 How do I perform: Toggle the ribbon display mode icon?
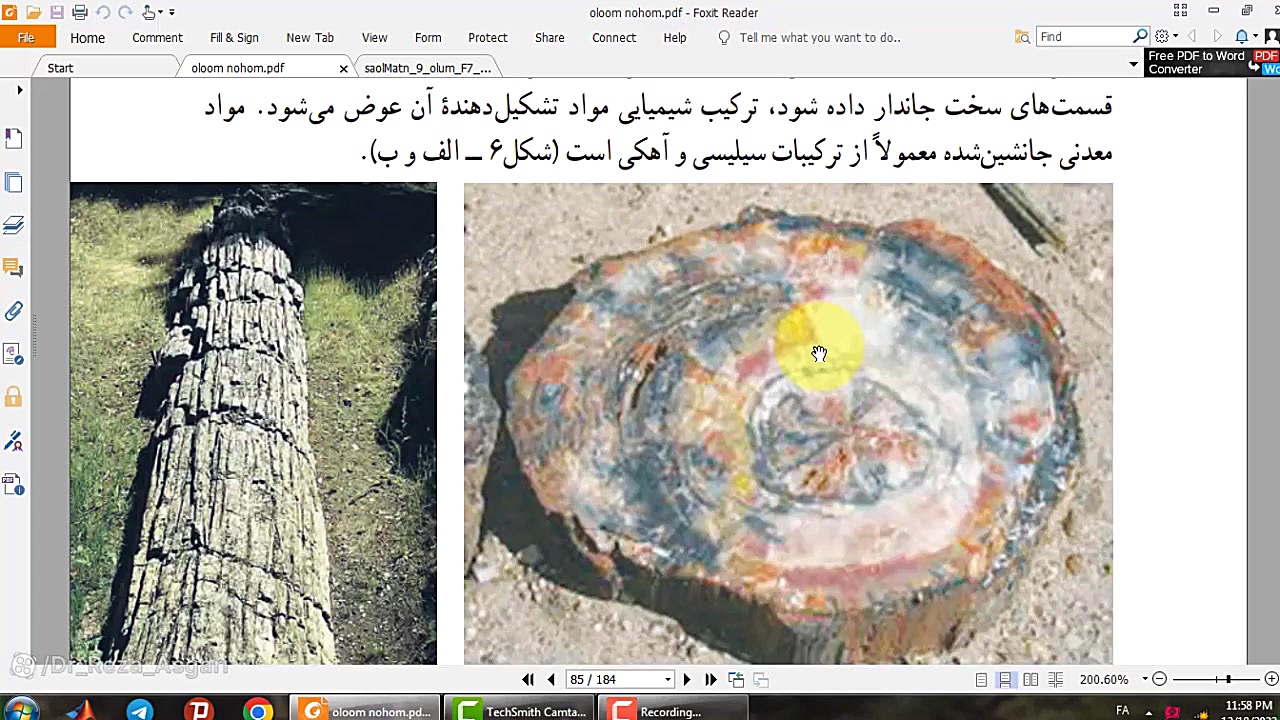pyautogui.click(x=1180, y=11)
